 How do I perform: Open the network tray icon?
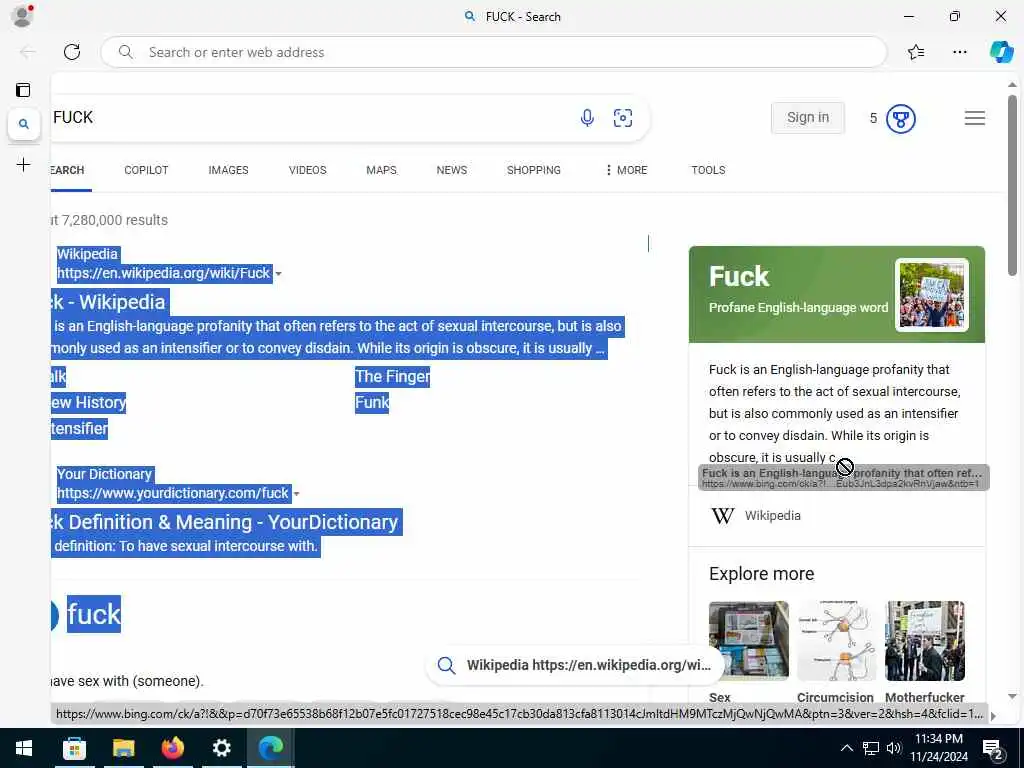871,748
